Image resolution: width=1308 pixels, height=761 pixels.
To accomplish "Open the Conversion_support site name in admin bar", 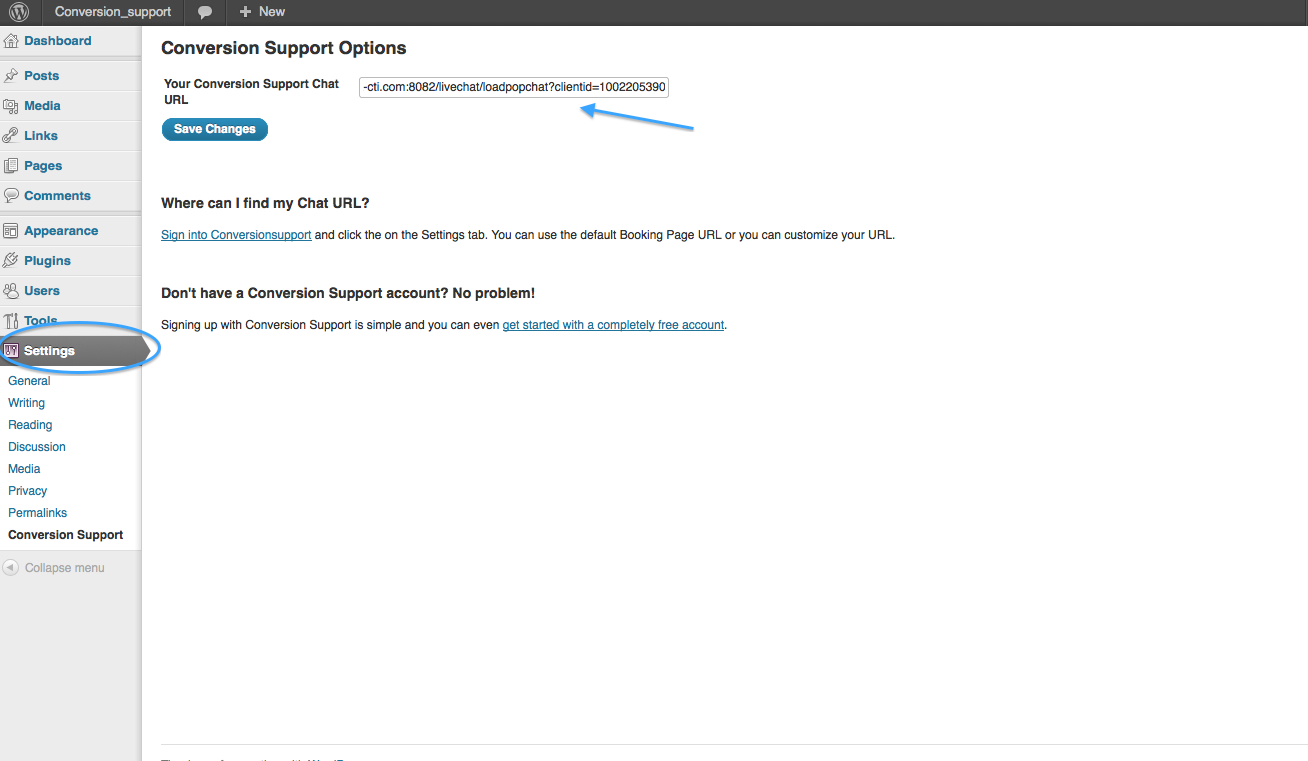I will (113, 12).
